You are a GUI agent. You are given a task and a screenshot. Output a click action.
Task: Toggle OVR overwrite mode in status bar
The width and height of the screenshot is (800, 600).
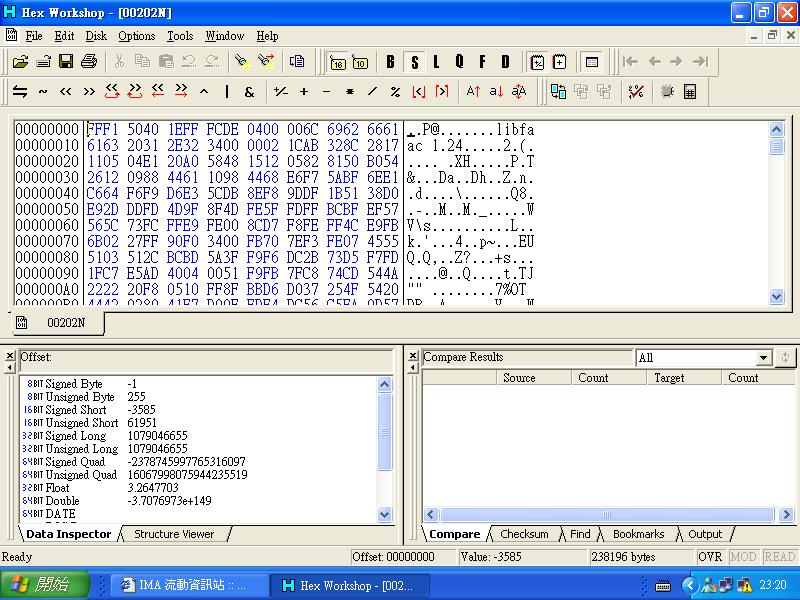point(710,557)
